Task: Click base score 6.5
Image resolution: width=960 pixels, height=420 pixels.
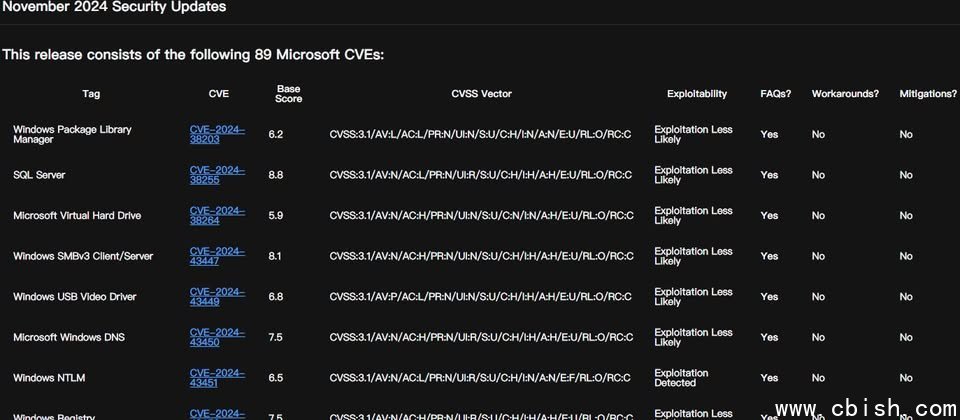Action: click(276, 378)
